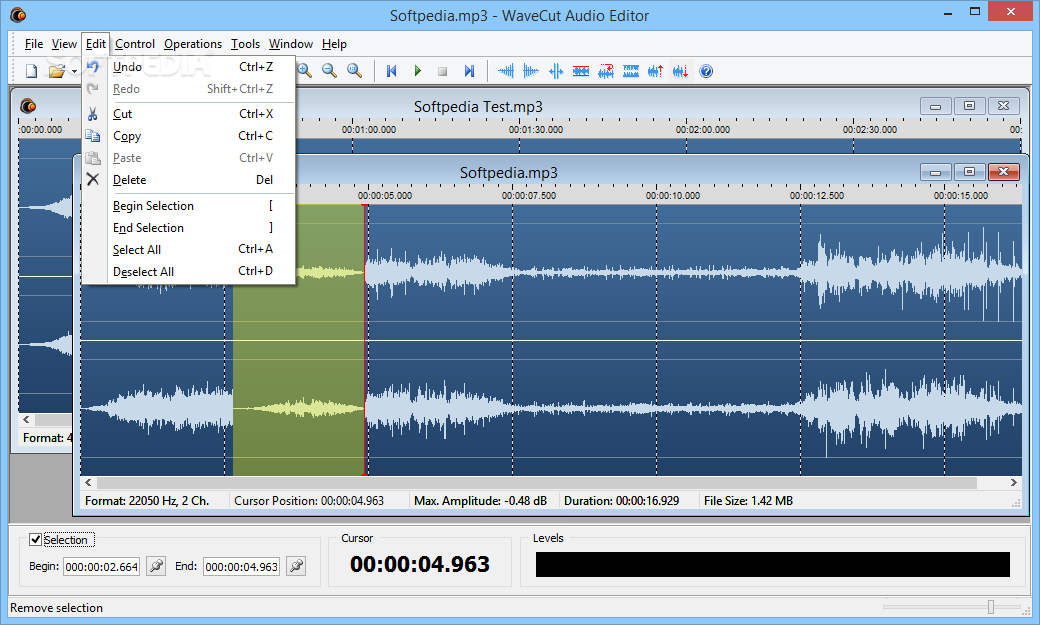Expand the Open file dropdown arrow
The image size is (1040, 625).
(x=74, y=71)
